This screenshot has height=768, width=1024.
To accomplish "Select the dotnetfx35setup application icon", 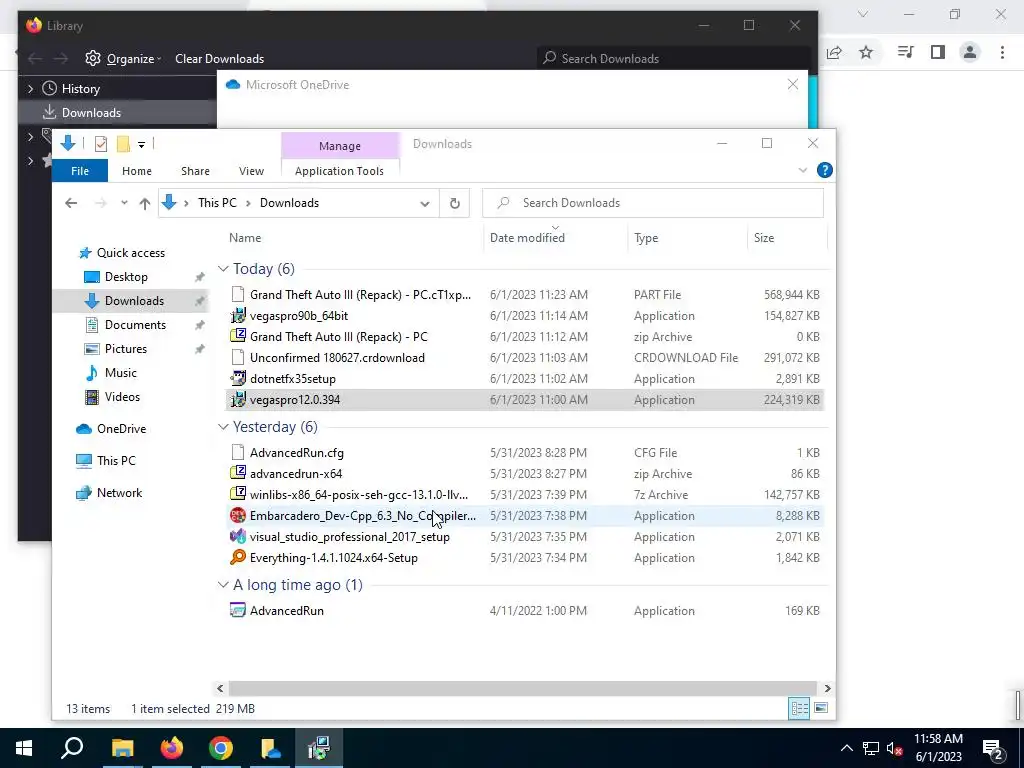I will 238,379.
